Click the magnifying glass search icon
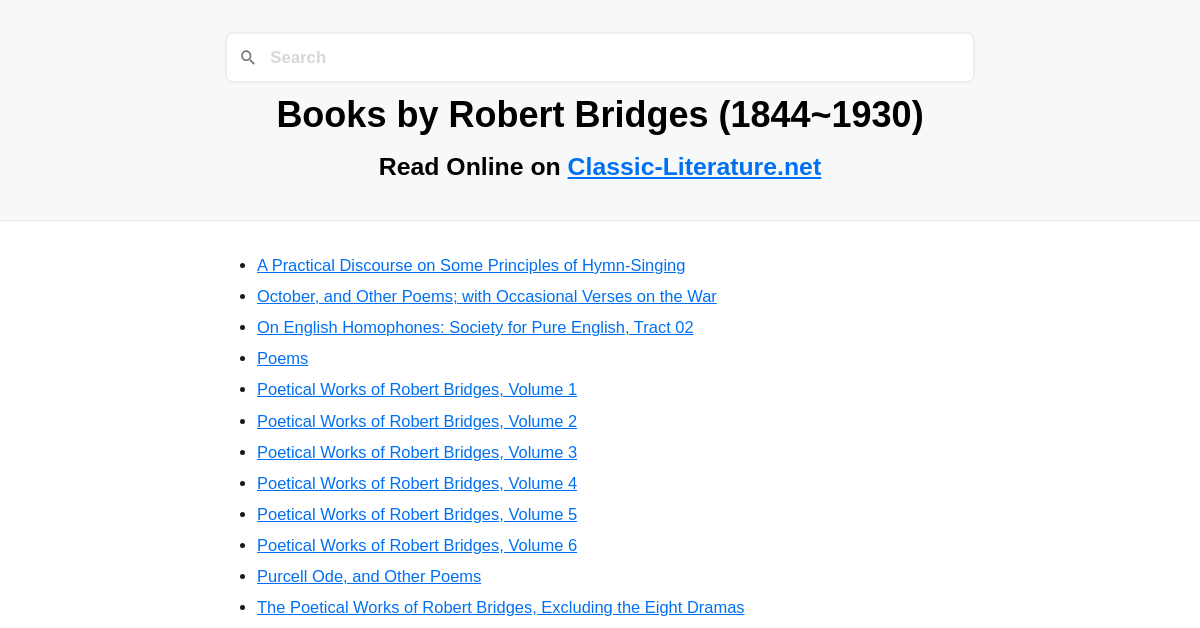The image size is (1200, 628). [248, 57]
